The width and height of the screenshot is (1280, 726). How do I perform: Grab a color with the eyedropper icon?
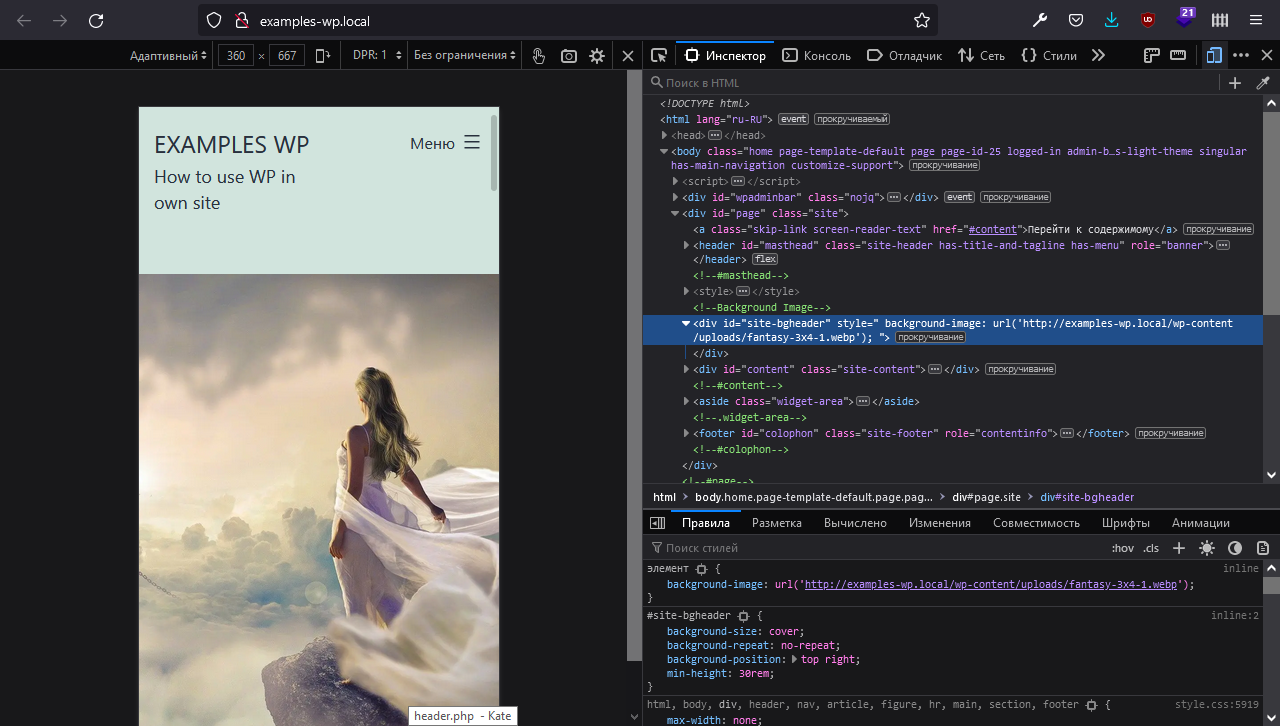click(1262, 83)
